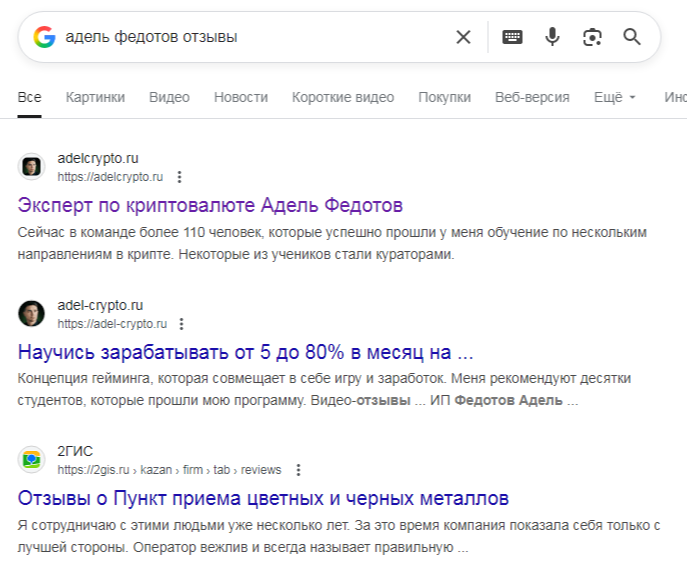Switch to the 'Картинки' tab
The height and width of the screenshot is (576, 687).
tap(95, 97)
